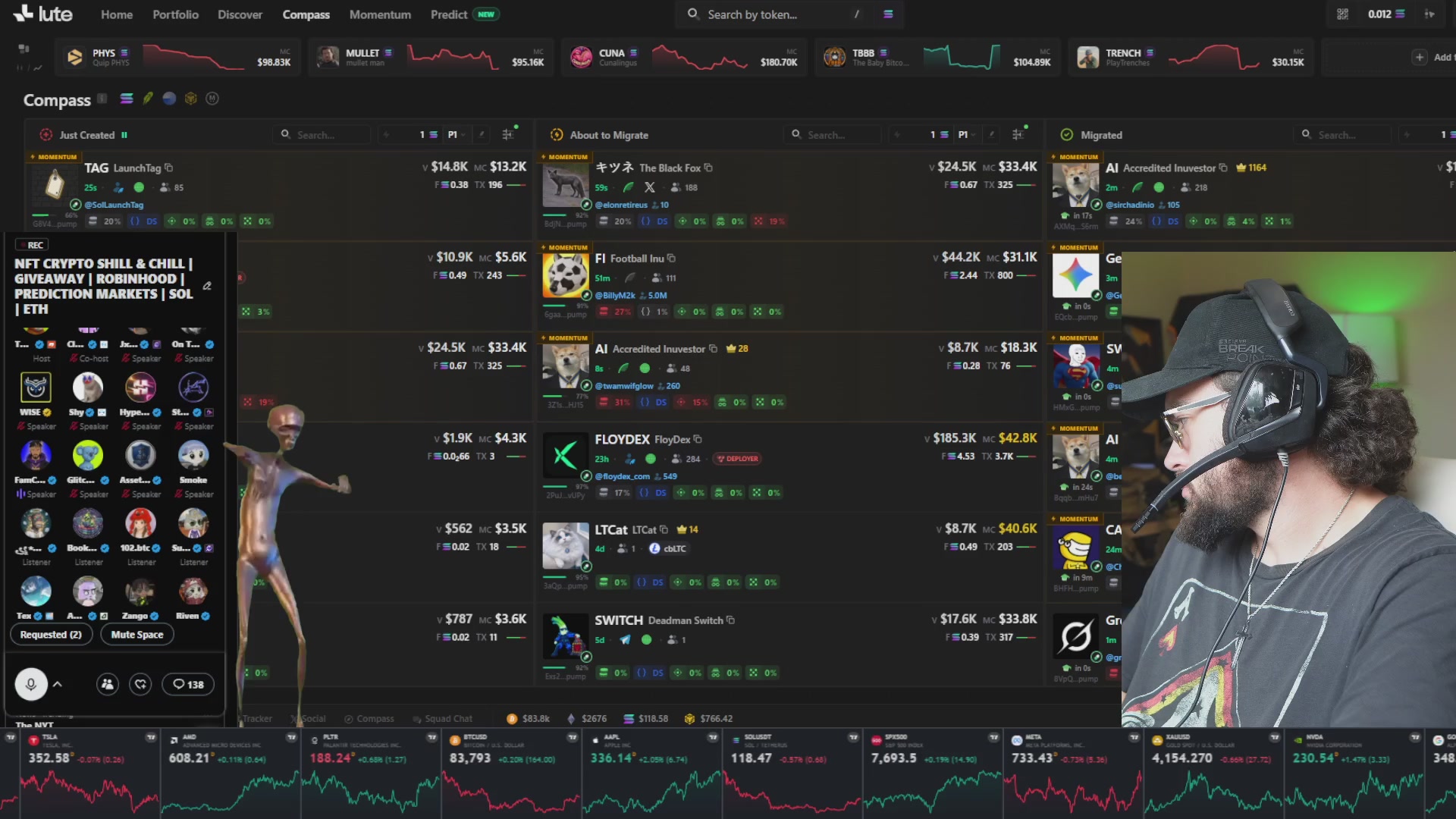
Task: Open the P1 preset dropdown in About to Migrate
Action: tap(967, 135)
